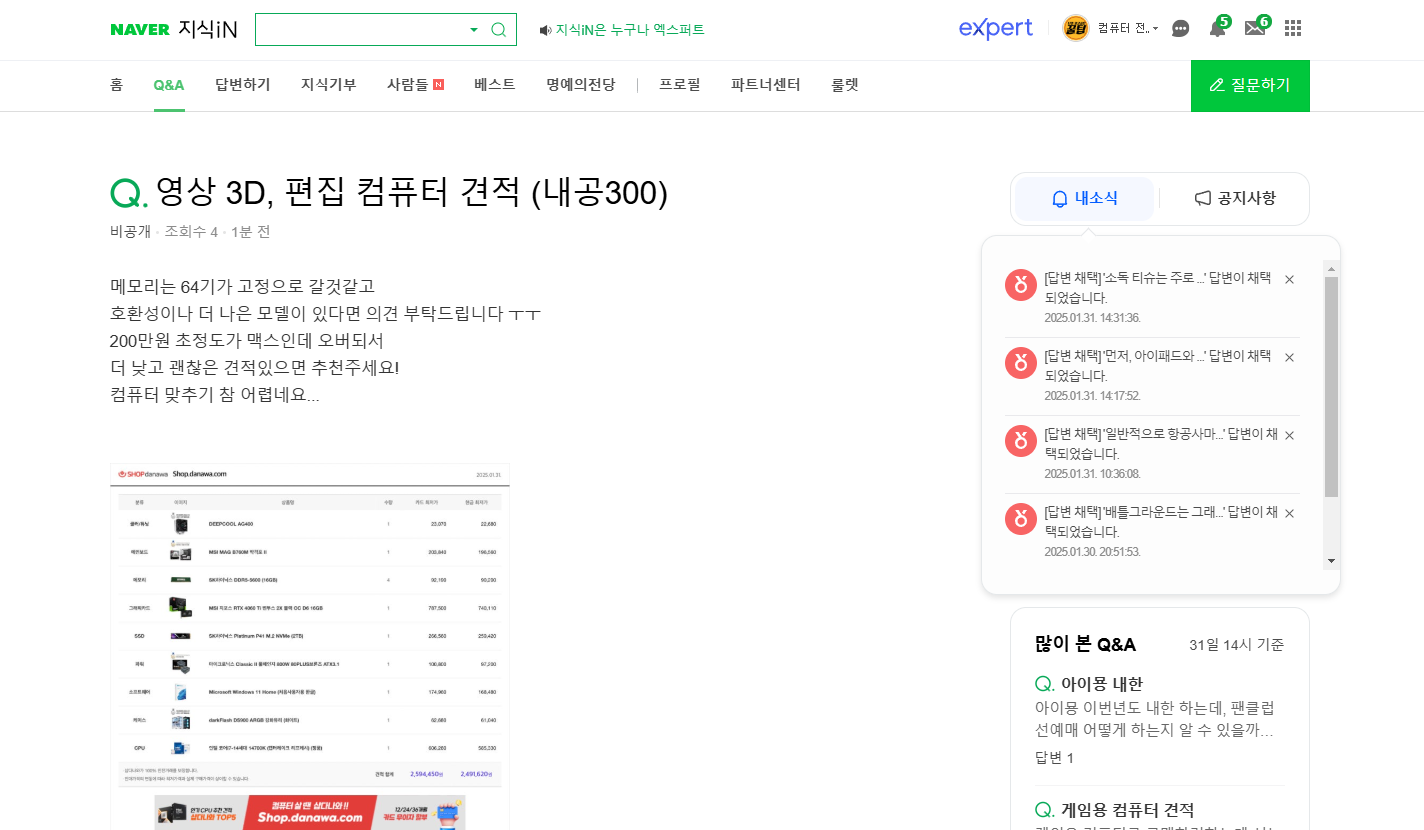This screenshot has height=830, width=1424.
Task: Open the danawa estimate screenshot image
Action: pos(310,646)
